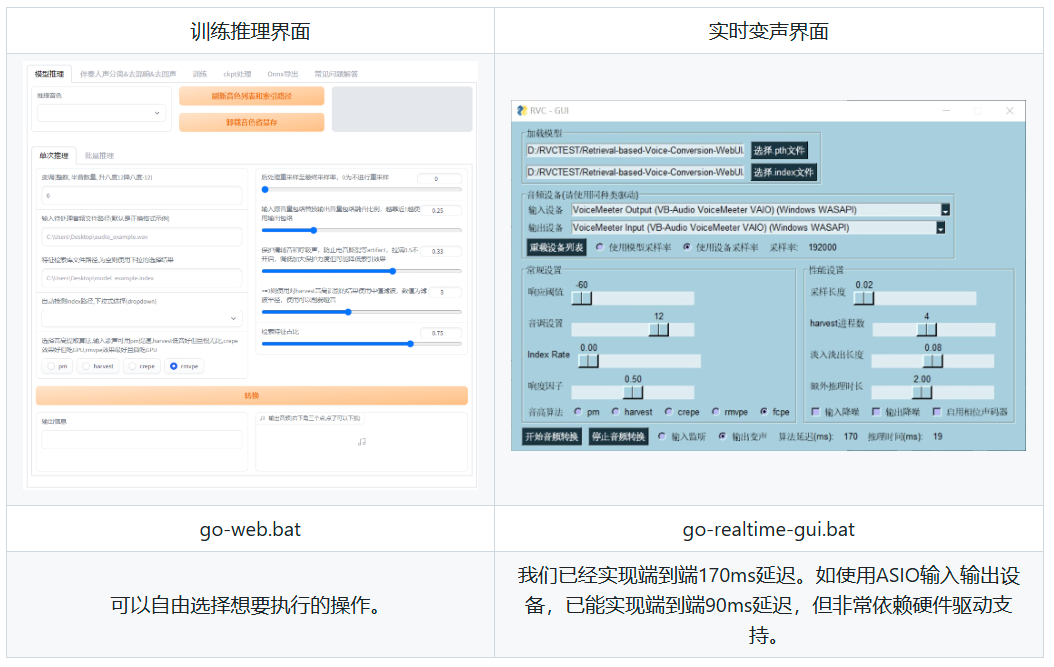Go to the Onnx导出 tab
Image resolution: width=1054 pixels, height=667 pixels.
283,74
